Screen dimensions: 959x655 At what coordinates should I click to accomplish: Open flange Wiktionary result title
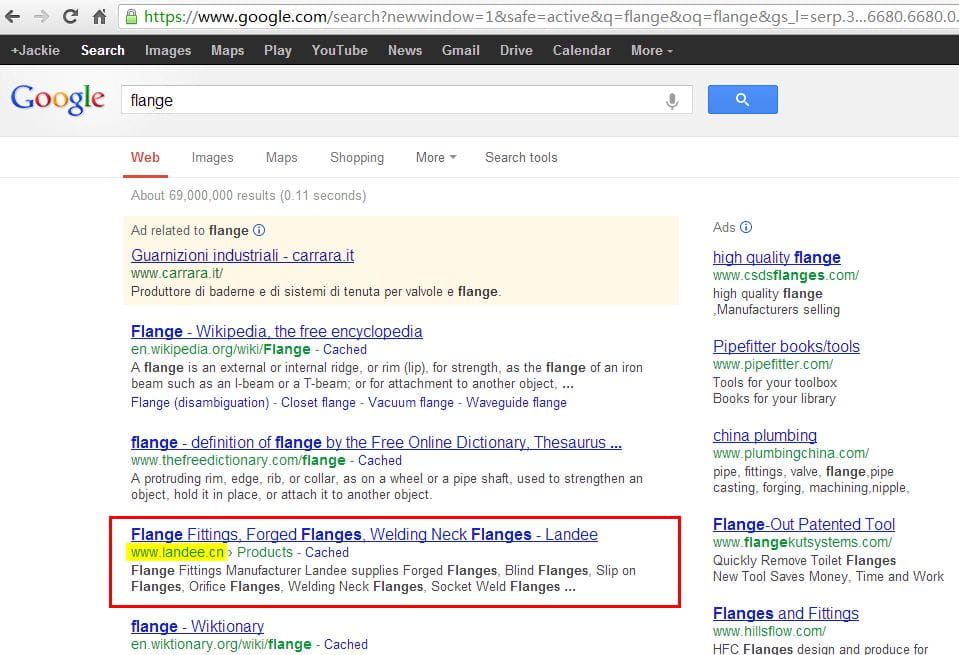(x=198, y=626)
